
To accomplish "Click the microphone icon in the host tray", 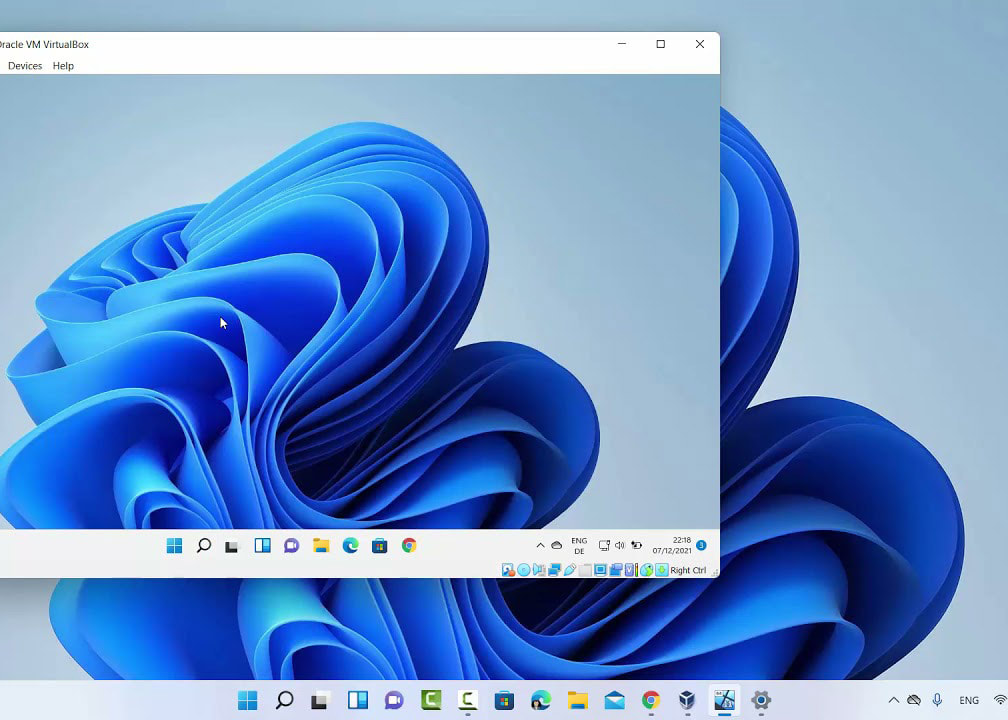I will click(937, 700).
